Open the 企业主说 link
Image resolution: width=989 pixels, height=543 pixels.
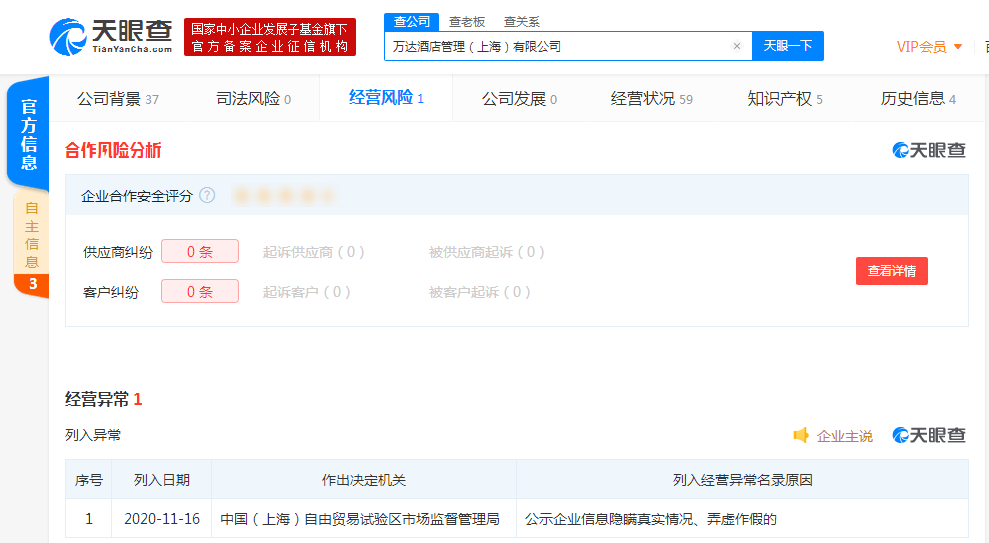coord(845,436)
